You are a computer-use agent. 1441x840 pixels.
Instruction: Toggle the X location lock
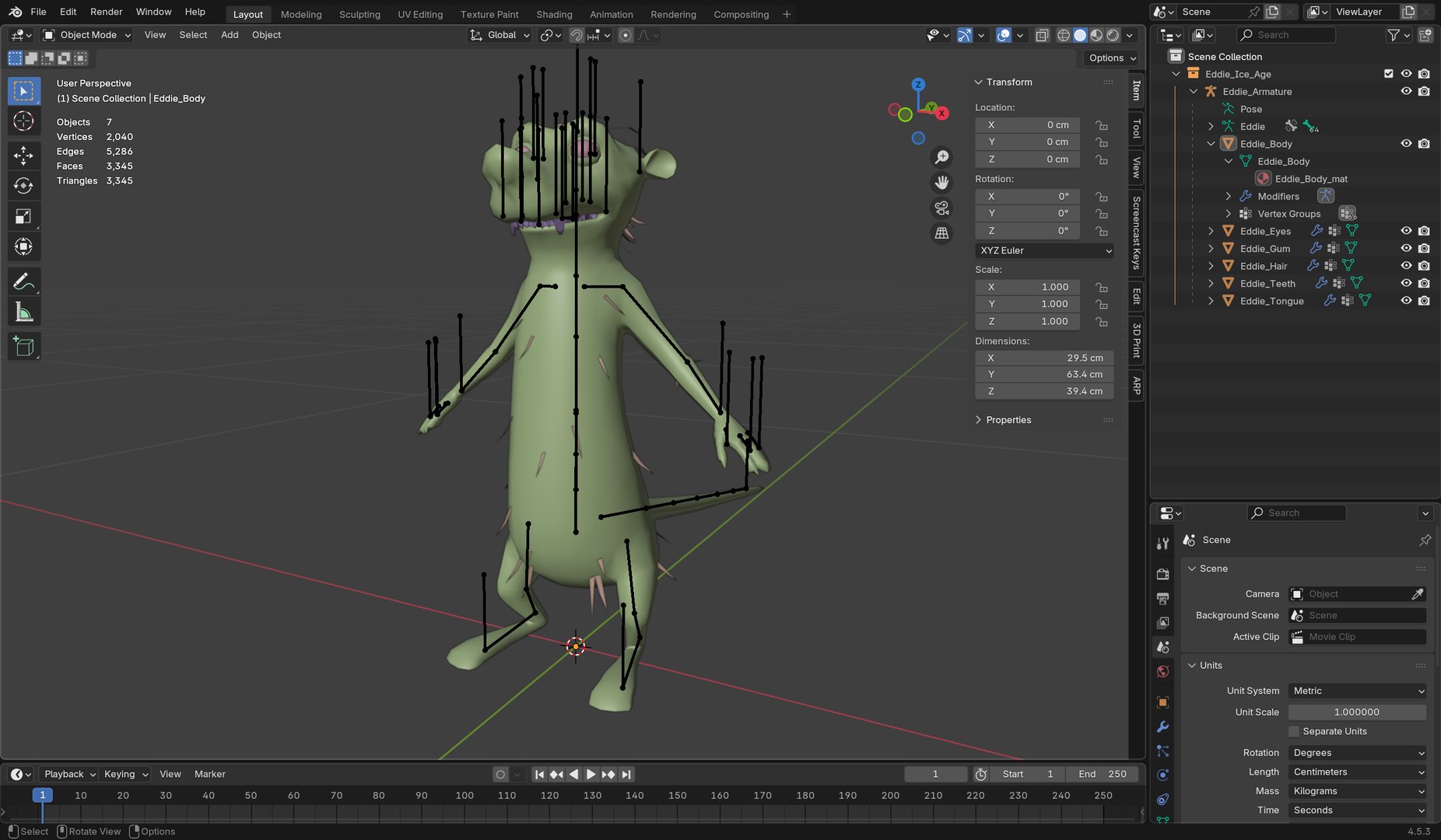1102,125
